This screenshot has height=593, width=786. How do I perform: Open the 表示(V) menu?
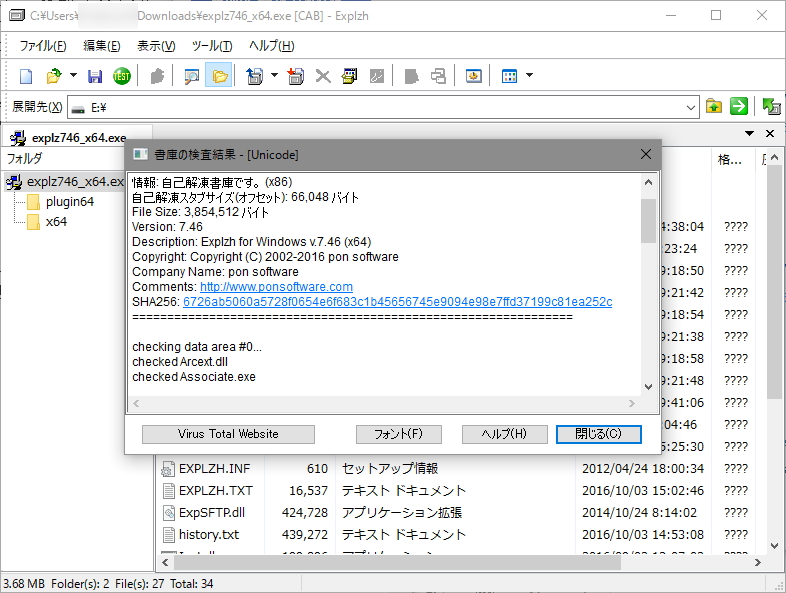156,46
